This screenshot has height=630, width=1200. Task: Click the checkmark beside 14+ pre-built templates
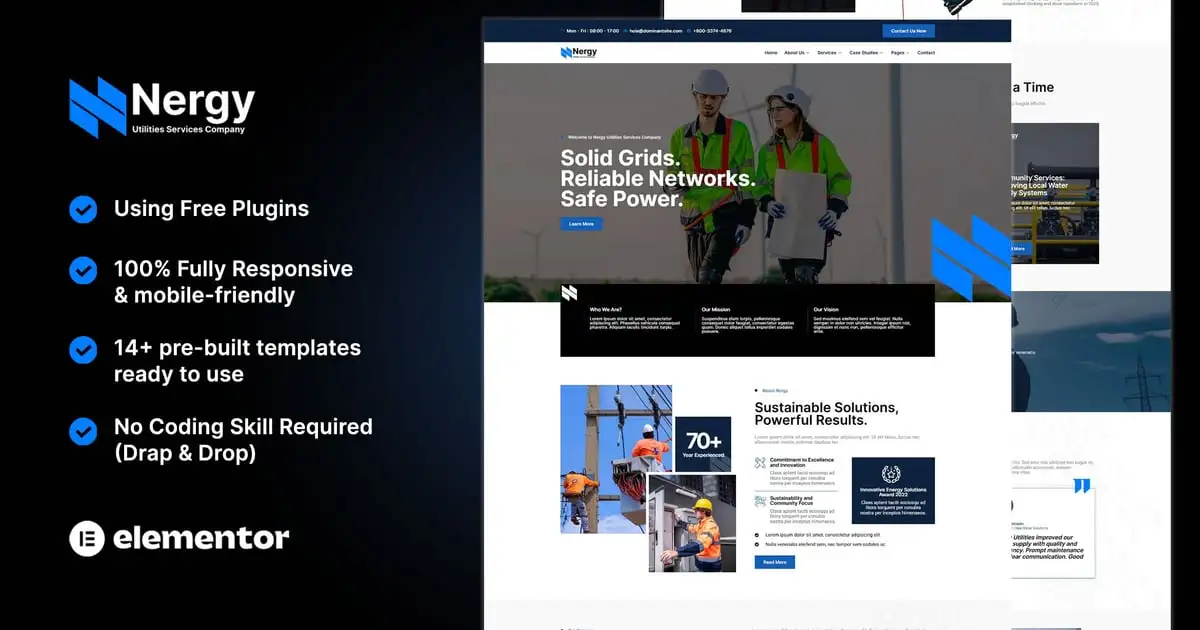(x=83, y=349)
